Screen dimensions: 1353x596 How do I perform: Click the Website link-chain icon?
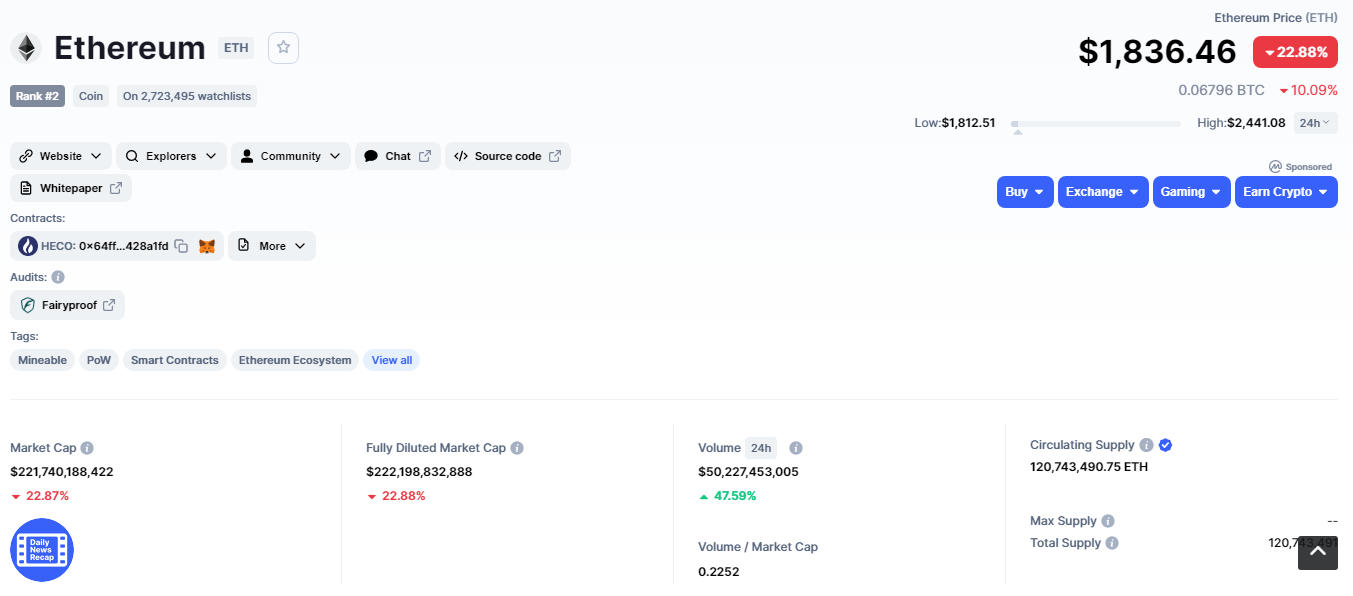click(26, 156)
